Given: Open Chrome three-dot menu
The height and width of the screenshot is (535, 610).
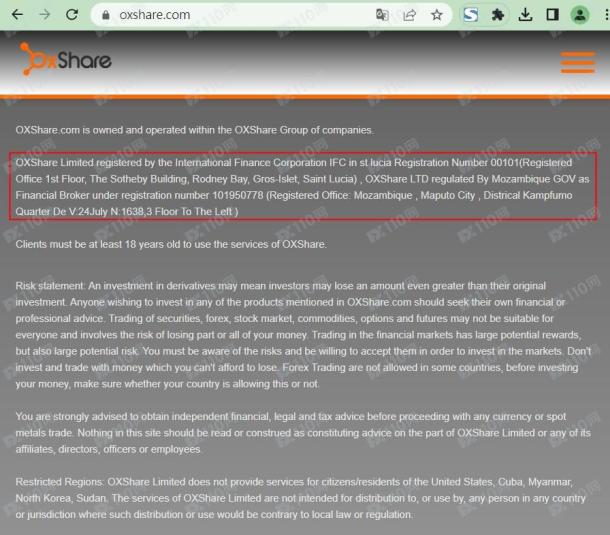Looking at the screenshot, I should point(606,15).
